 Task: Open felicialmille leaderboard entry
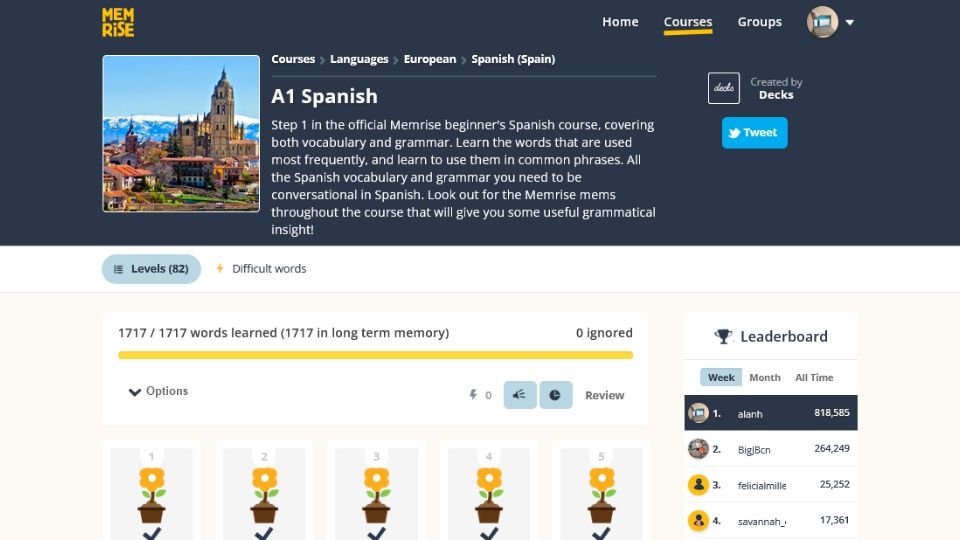point(771,485)
